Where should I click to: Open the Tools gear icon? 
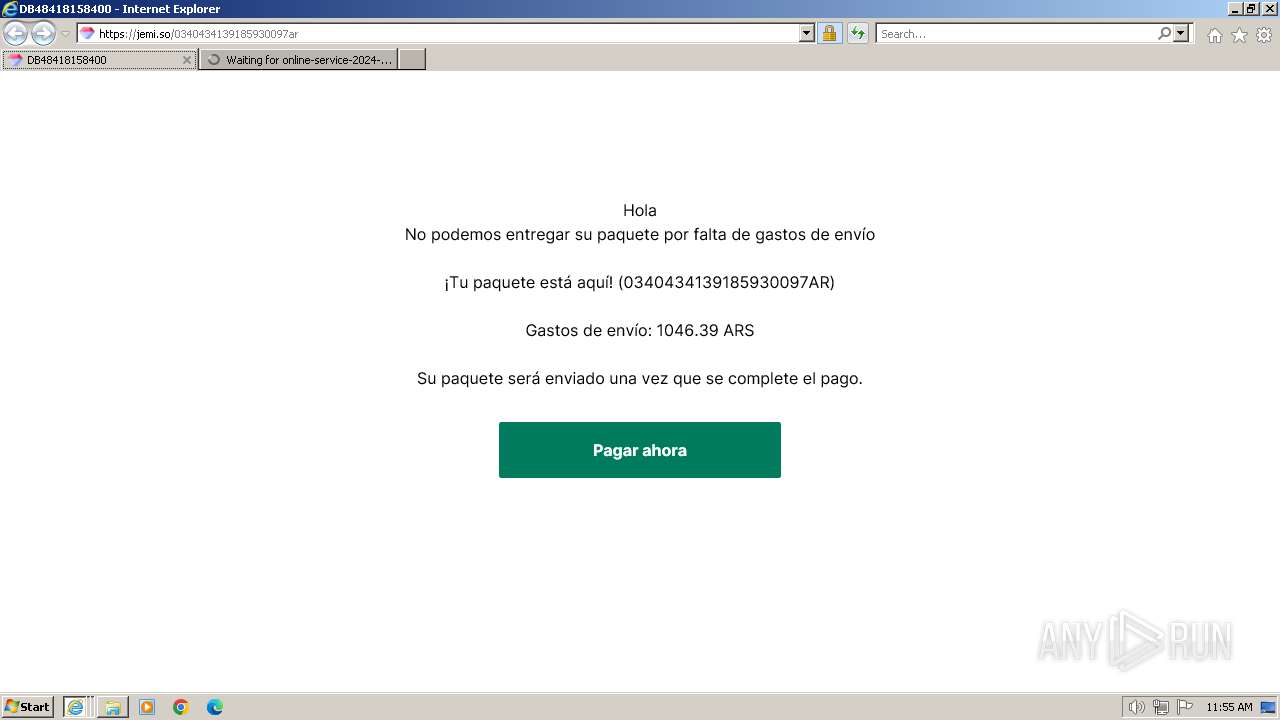(x=1264, y=35)
